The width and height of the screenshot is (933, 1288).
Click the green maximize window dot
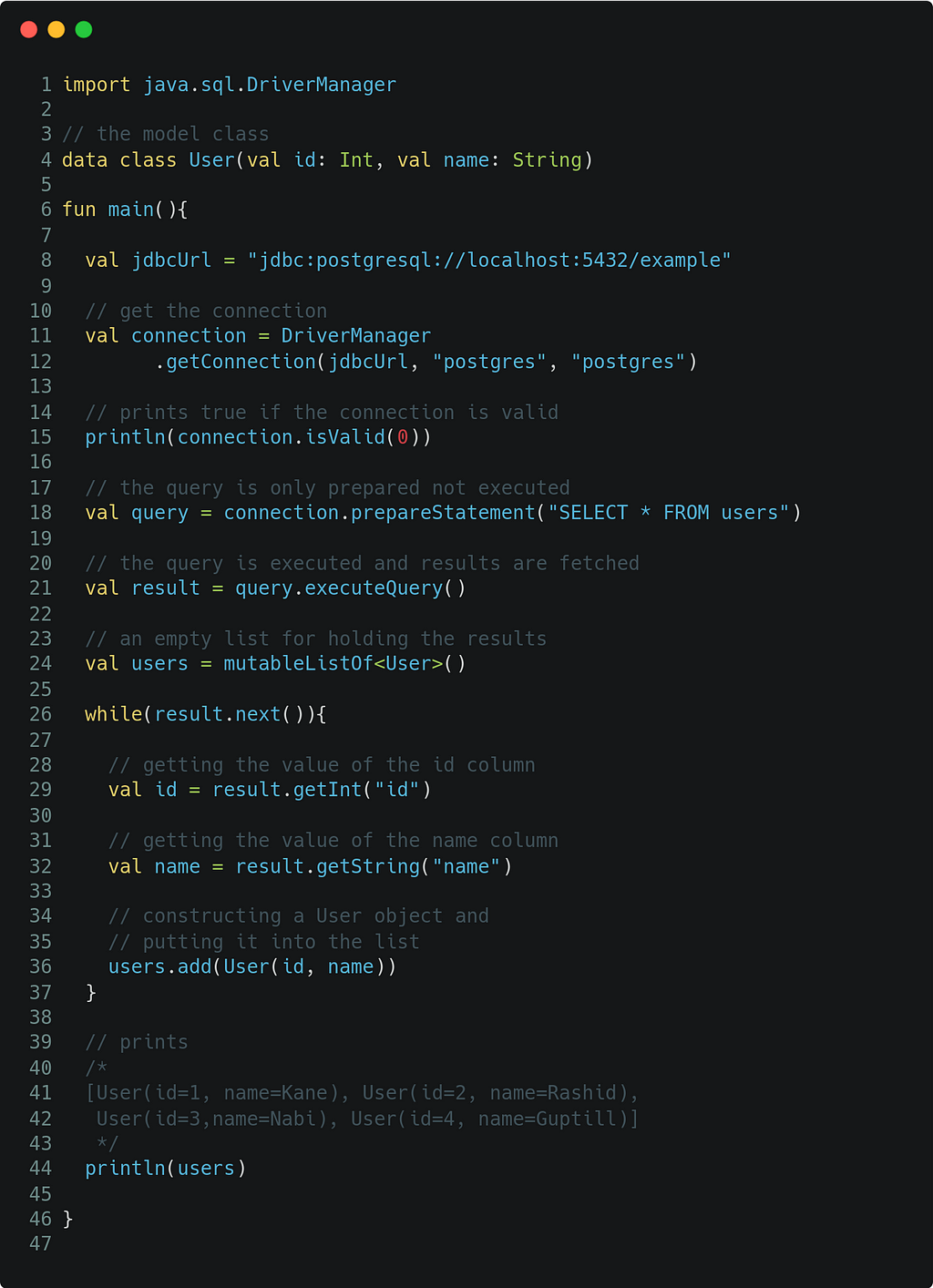click(x=84, y=29)
